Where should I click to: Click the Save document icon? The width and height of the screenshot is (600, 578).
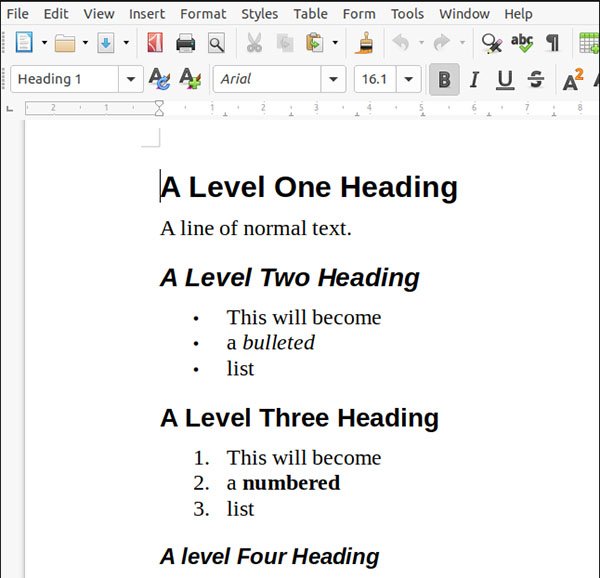(x=106, y=43)
